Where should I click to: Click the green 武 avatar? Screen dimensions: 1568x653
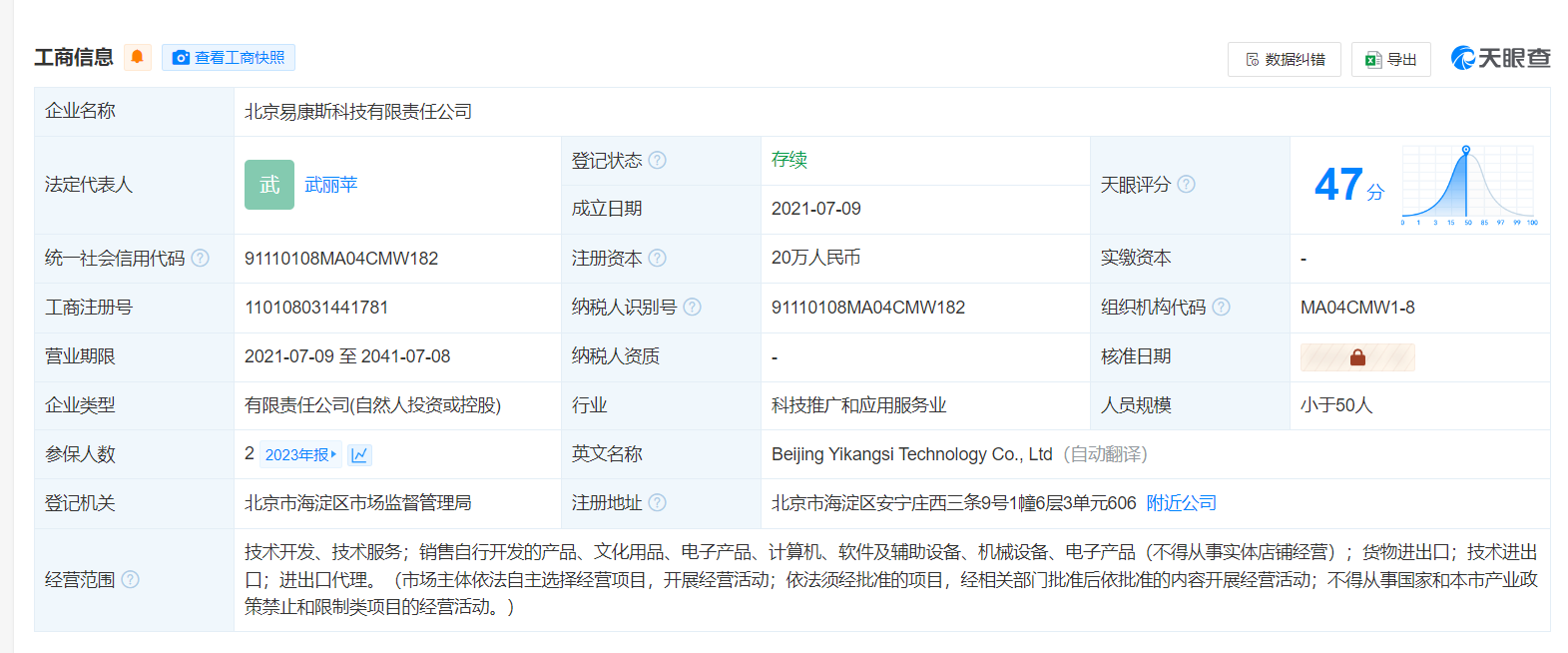pyautogui.click(x=269, y=185)
